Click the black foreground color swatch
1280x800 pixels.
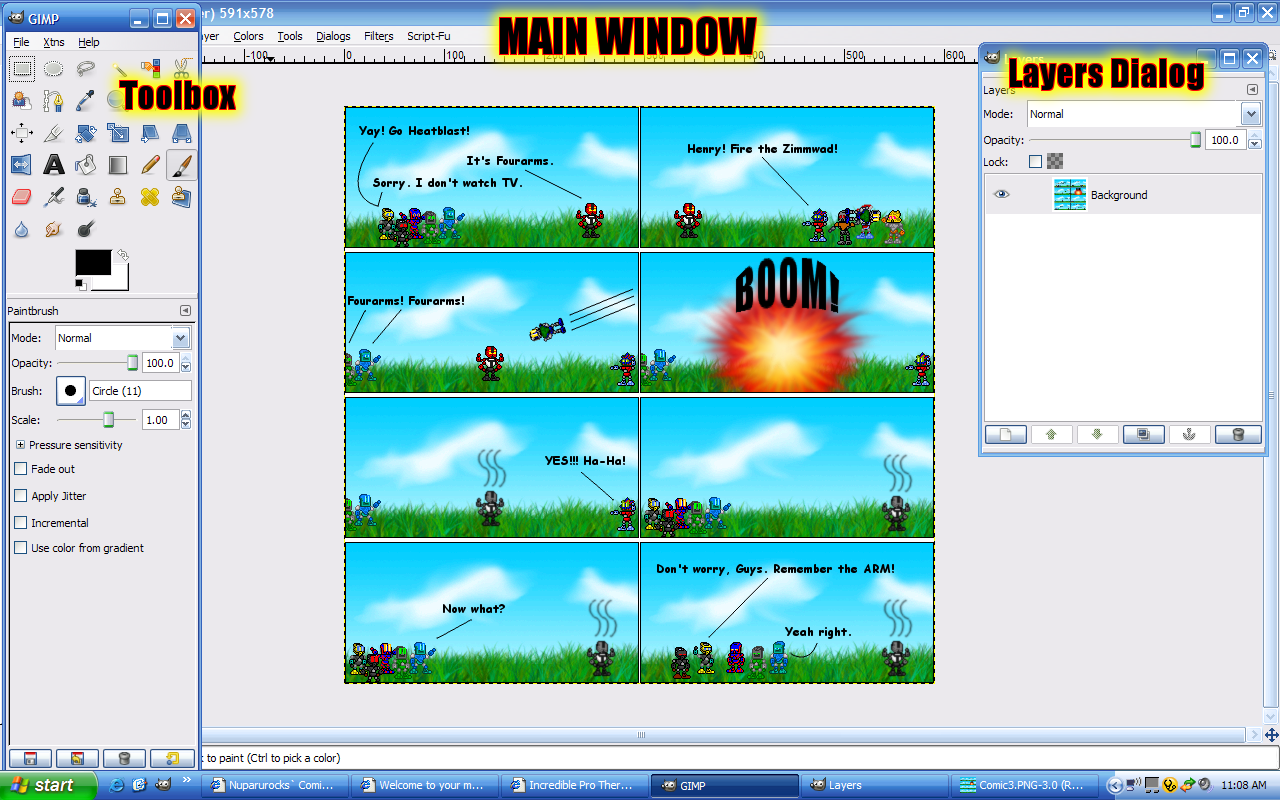click(x=93, y=263)
